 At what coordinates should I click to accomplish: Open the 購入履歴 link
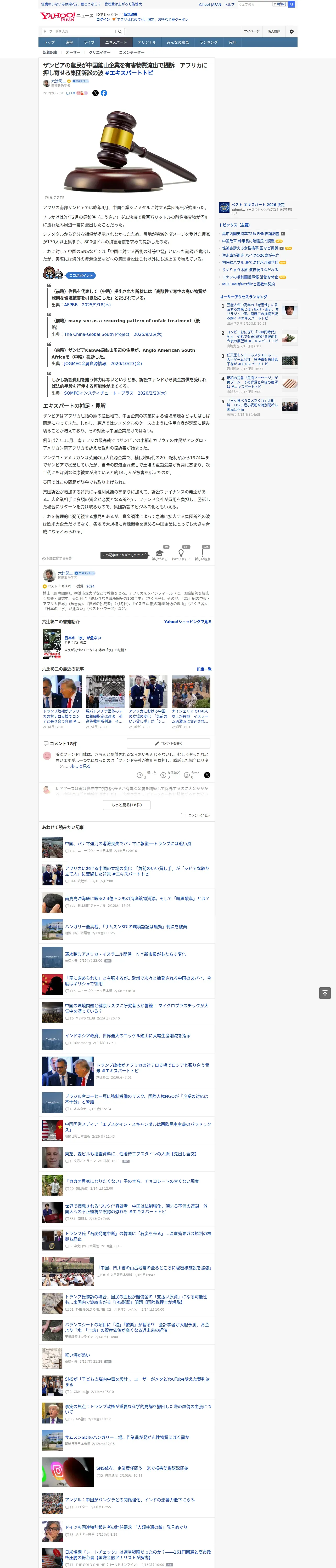click(274, 32)
